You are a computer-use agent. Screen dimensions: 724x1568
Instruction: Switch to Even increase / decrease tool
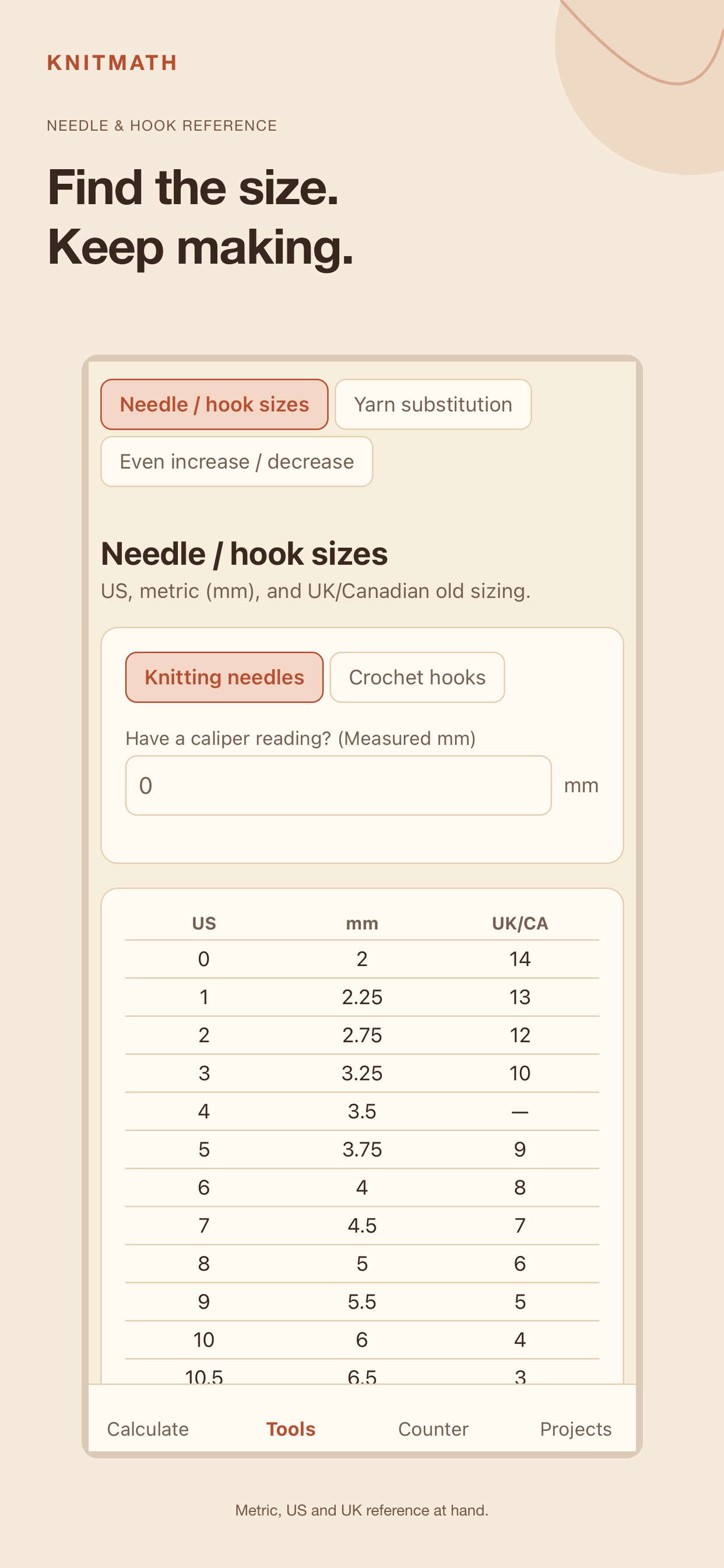tap(237, 461)
